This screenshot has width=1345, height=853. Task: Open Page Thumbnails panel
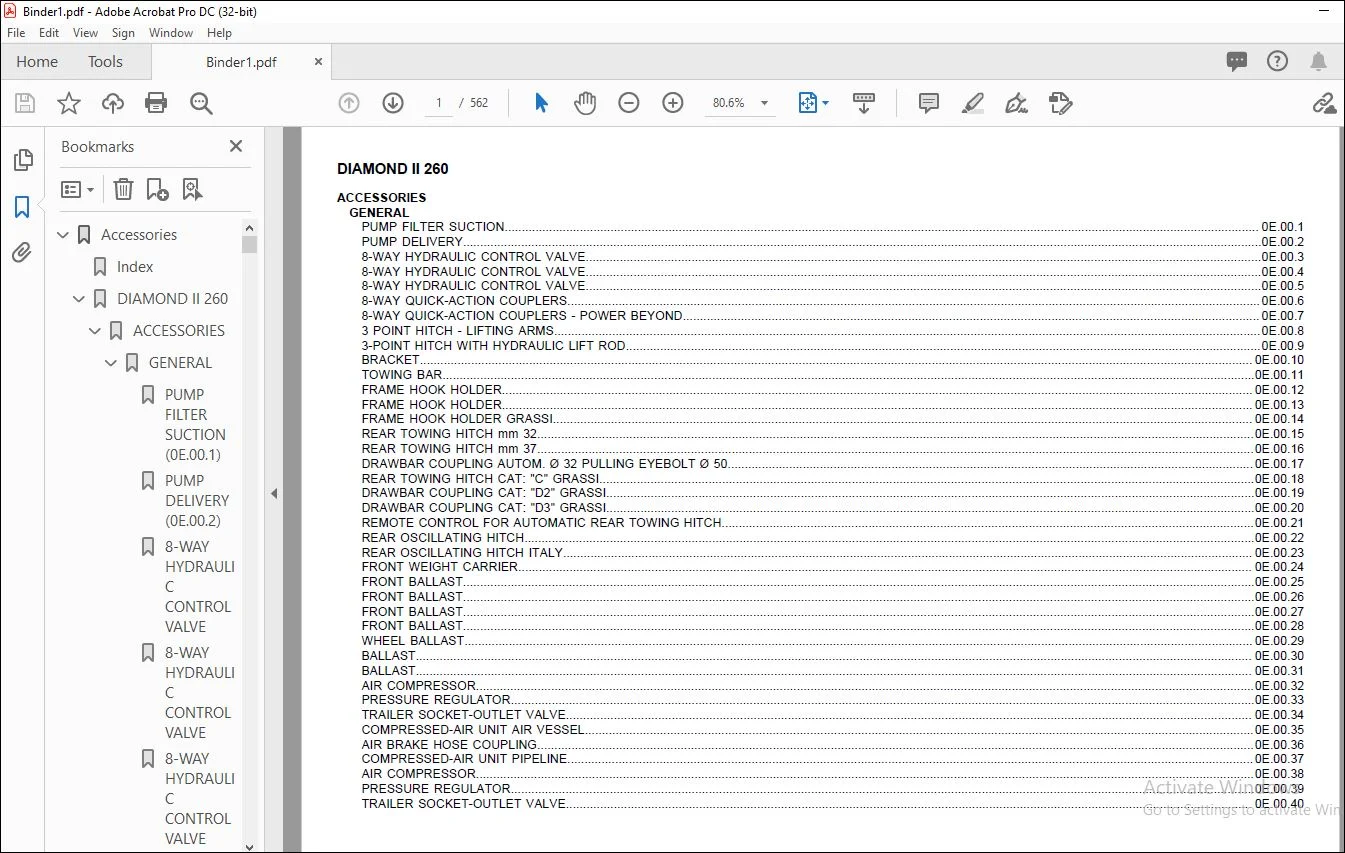coord(22,160)
